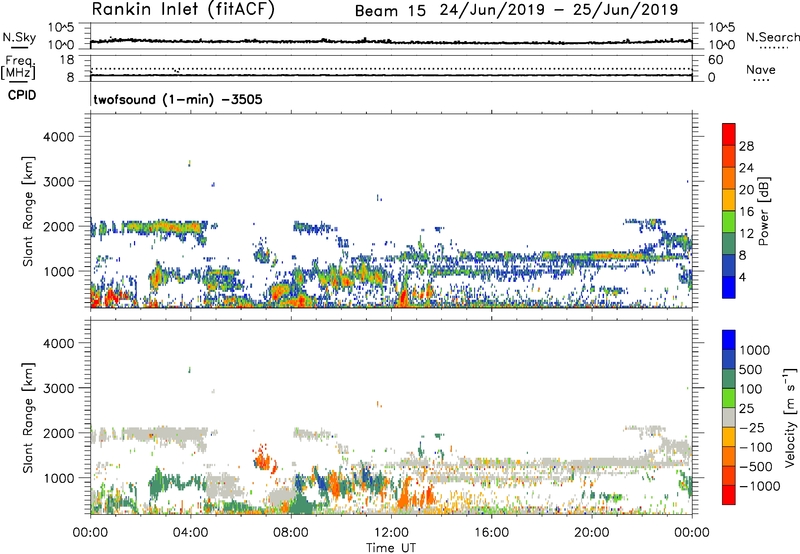Click the '20:00' time axis label

tap(592, 533)
